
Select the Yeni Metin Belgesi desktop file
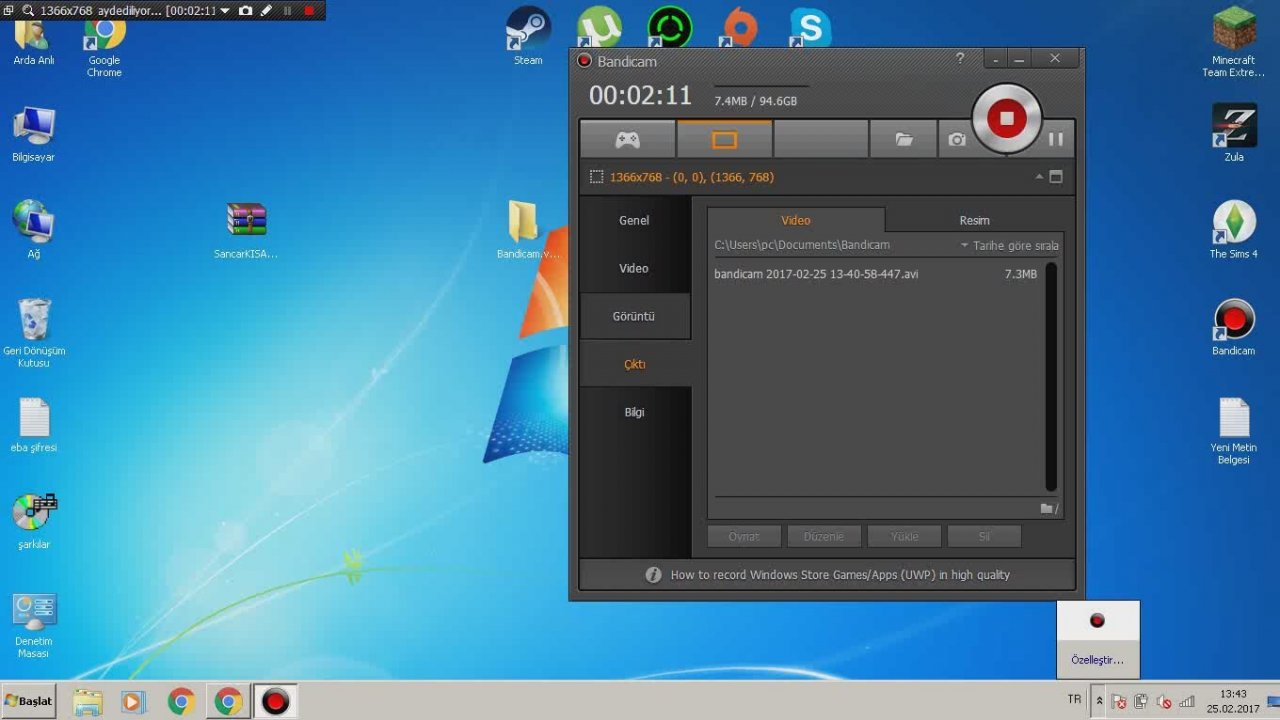1234,431
